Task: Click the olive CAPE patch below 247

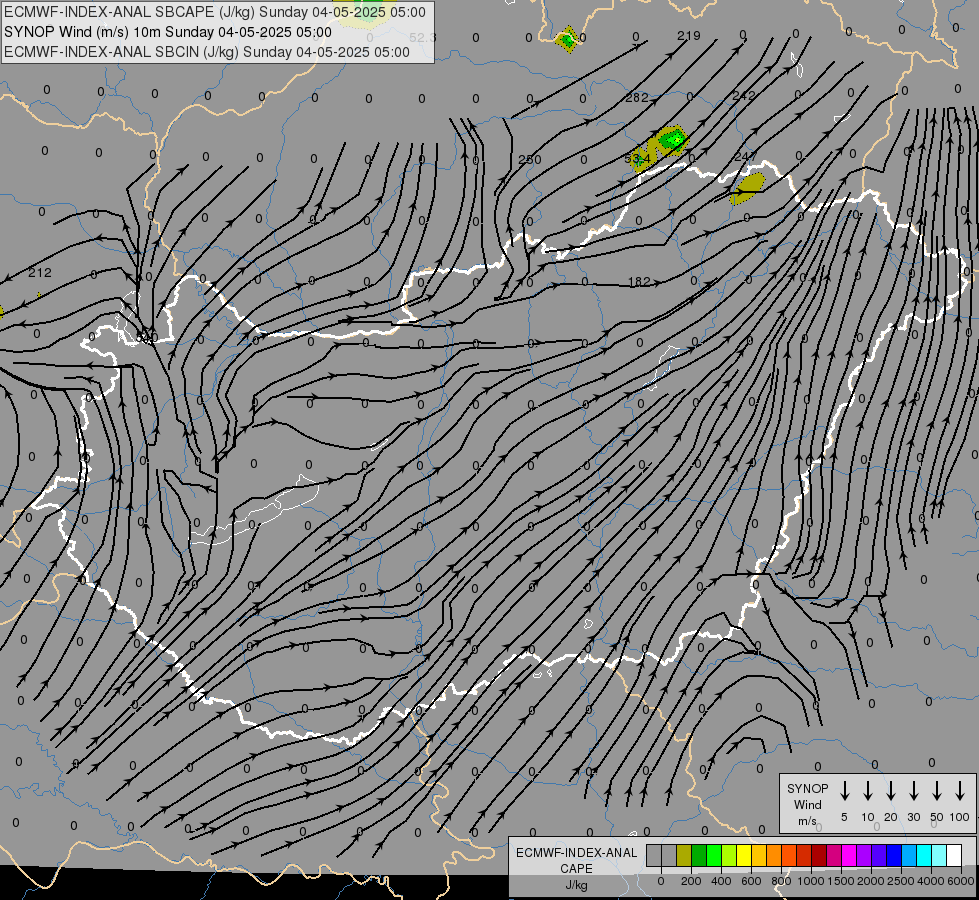Action: tap(747, 188)
